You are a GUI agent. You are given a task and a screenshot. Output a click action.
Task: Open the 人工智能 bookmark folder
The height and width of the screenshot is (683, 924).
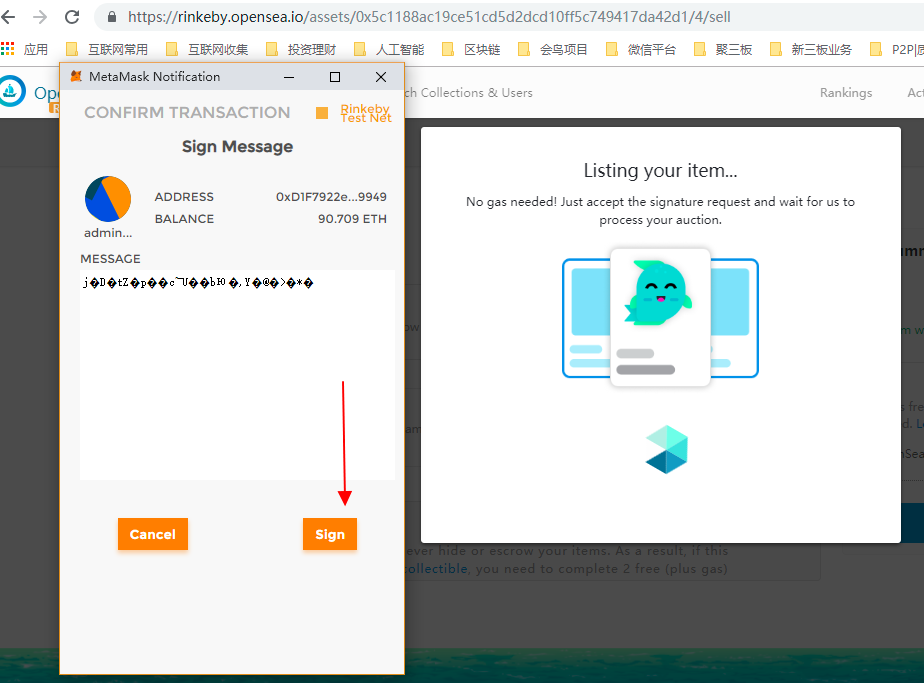pos(389,50)
